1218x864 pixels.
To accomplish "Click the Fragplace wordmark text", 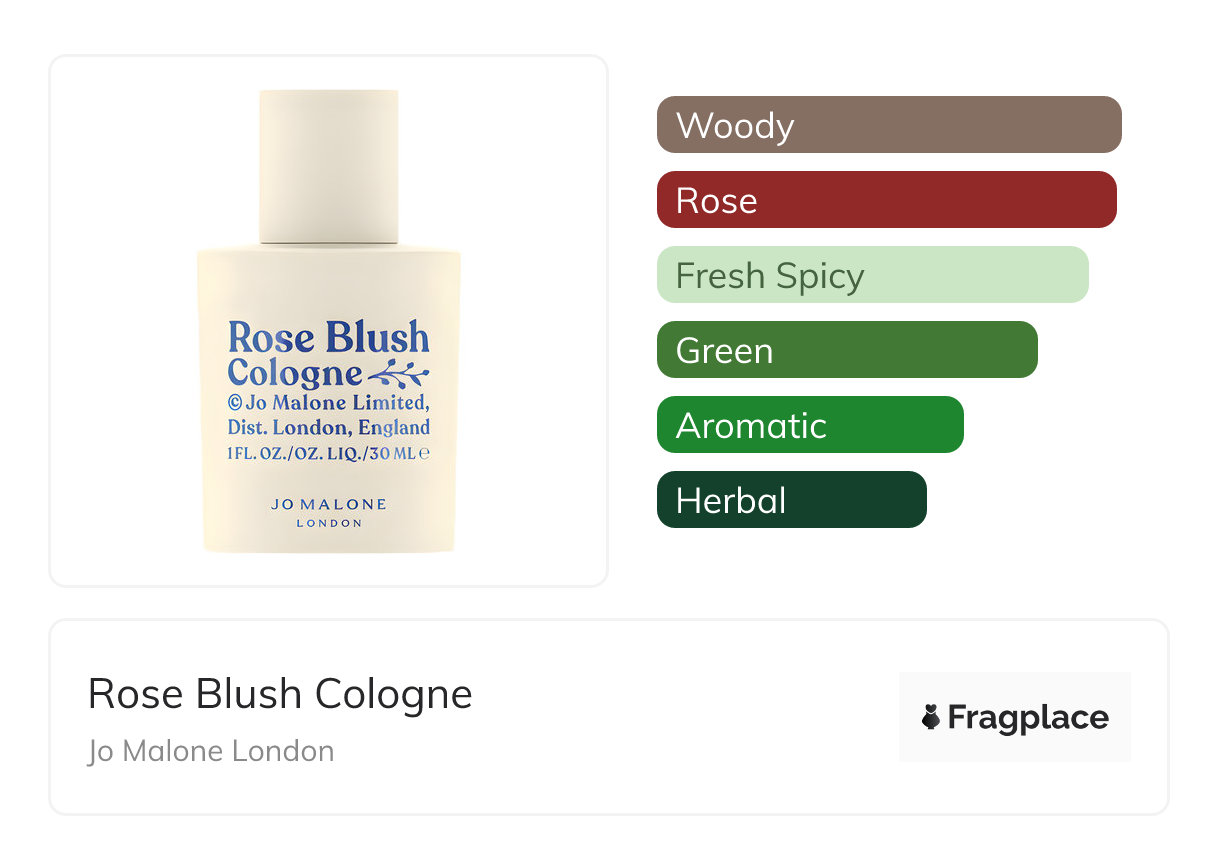I will (1028, 717).
